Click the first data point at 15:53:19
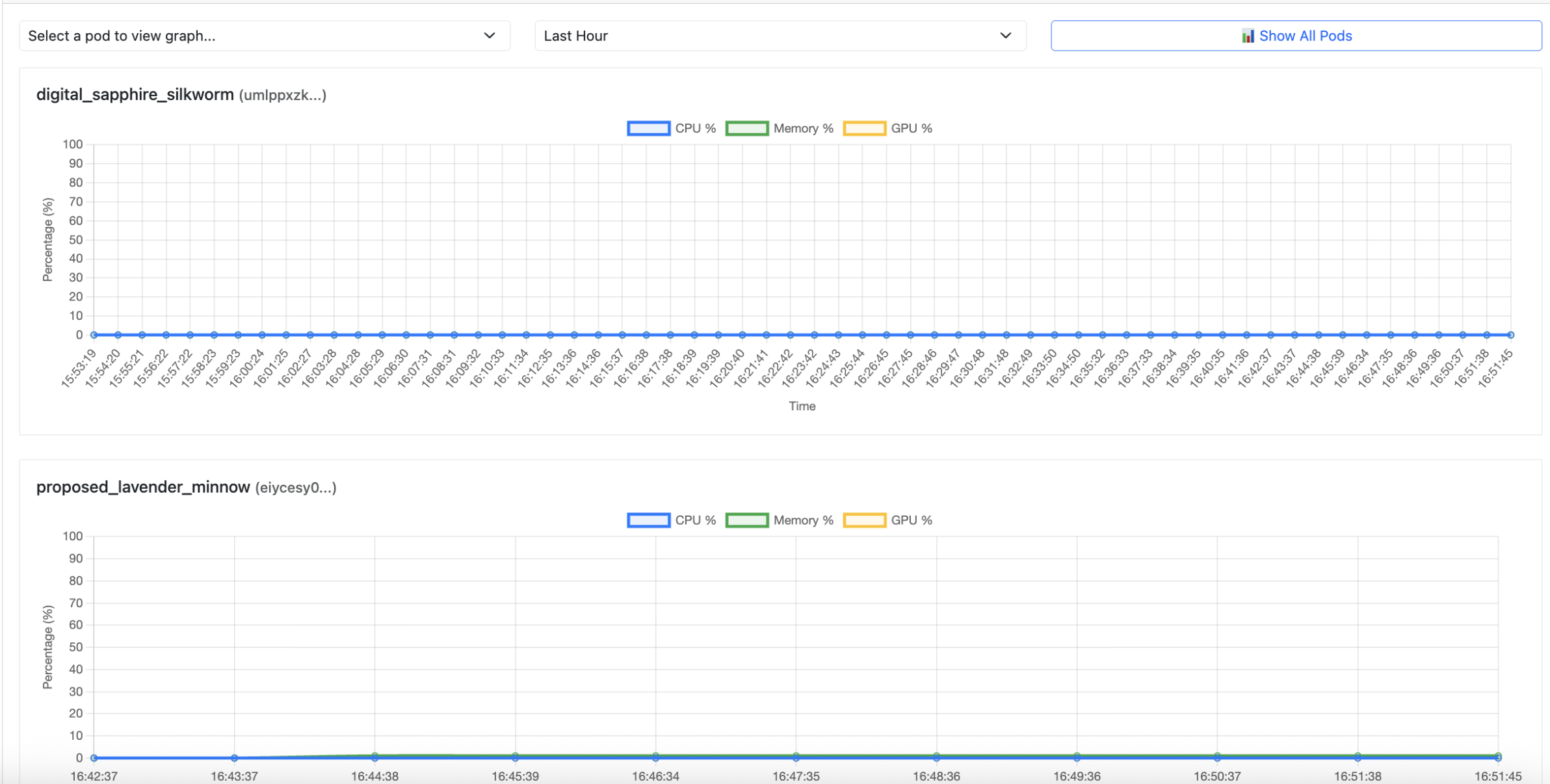This screenshot has width=1550, height=784. [x=94, y=335]
